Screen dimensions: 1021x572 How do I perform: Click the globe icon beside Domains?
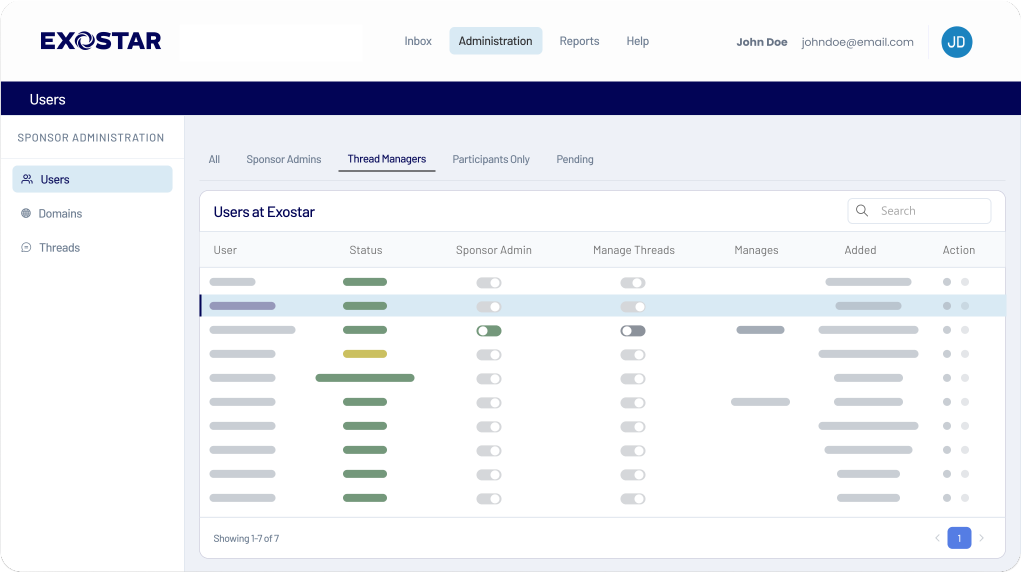(x=26, y=213)
